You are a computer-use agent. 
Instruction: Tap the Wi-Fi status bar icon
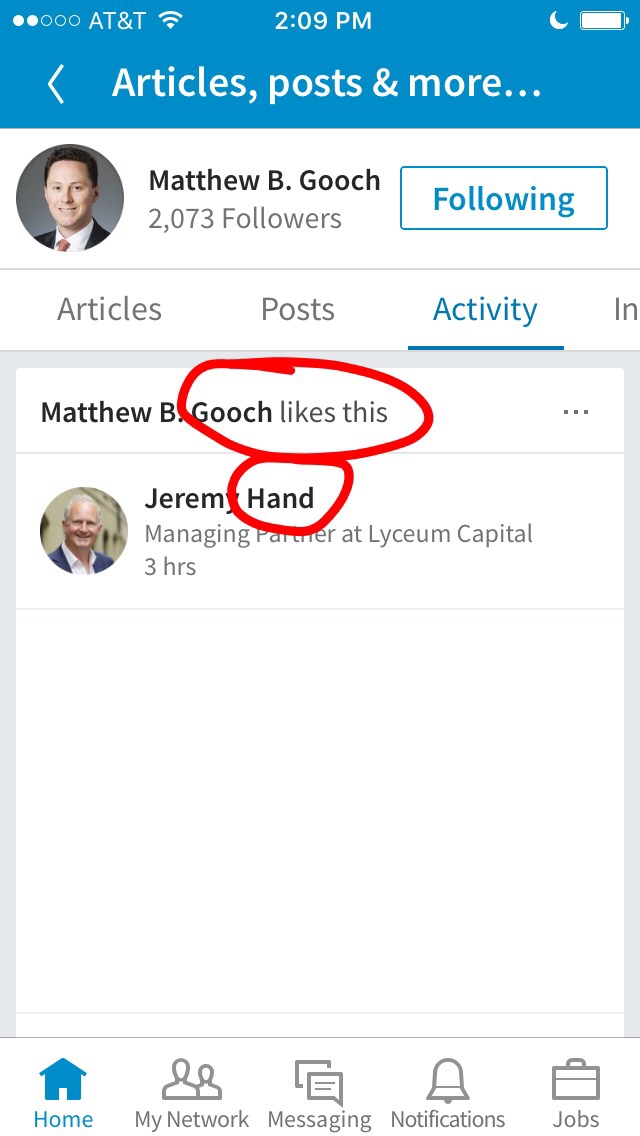pyautogui.click(x=170, y=20)
